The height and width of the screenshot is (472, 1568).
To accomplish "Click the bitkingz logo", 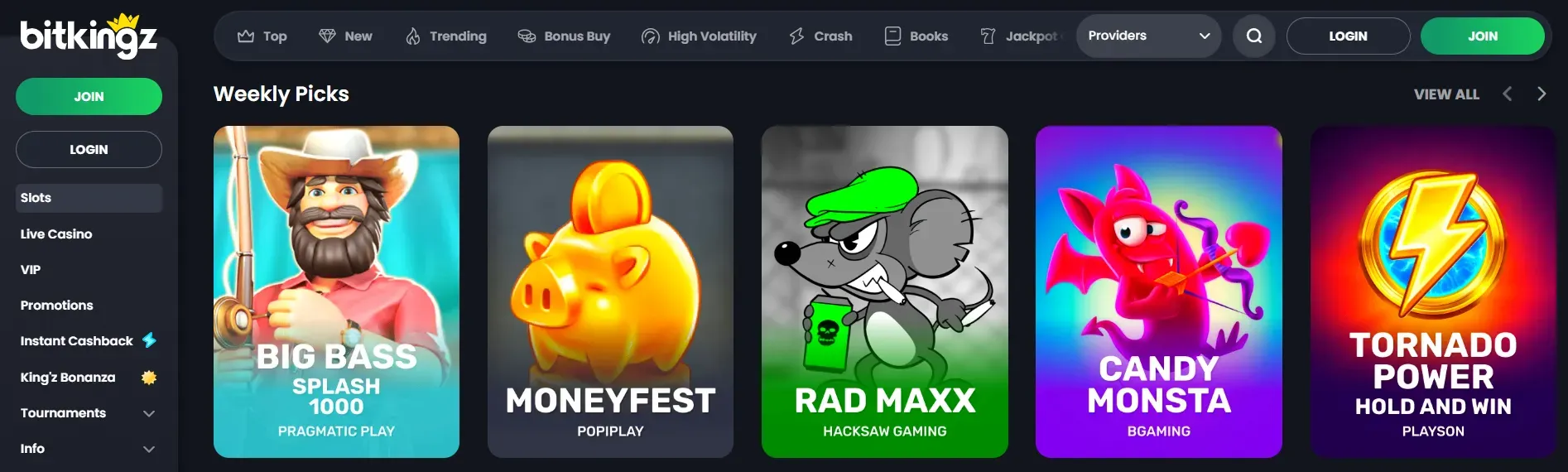I will coord(89,36).
